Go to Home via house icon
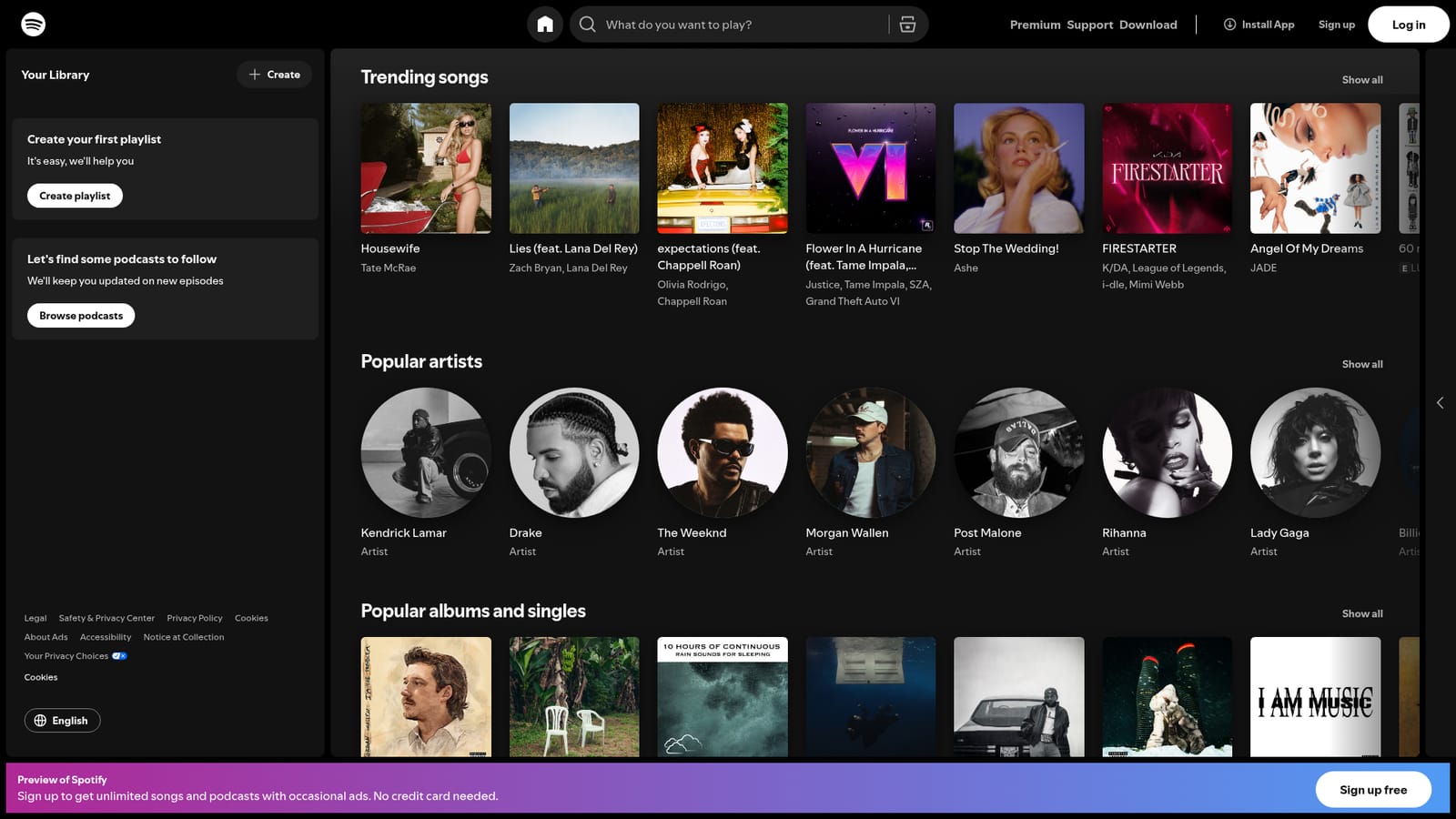The width and height of the screenshot is (1456, 819). click(545, 25)
